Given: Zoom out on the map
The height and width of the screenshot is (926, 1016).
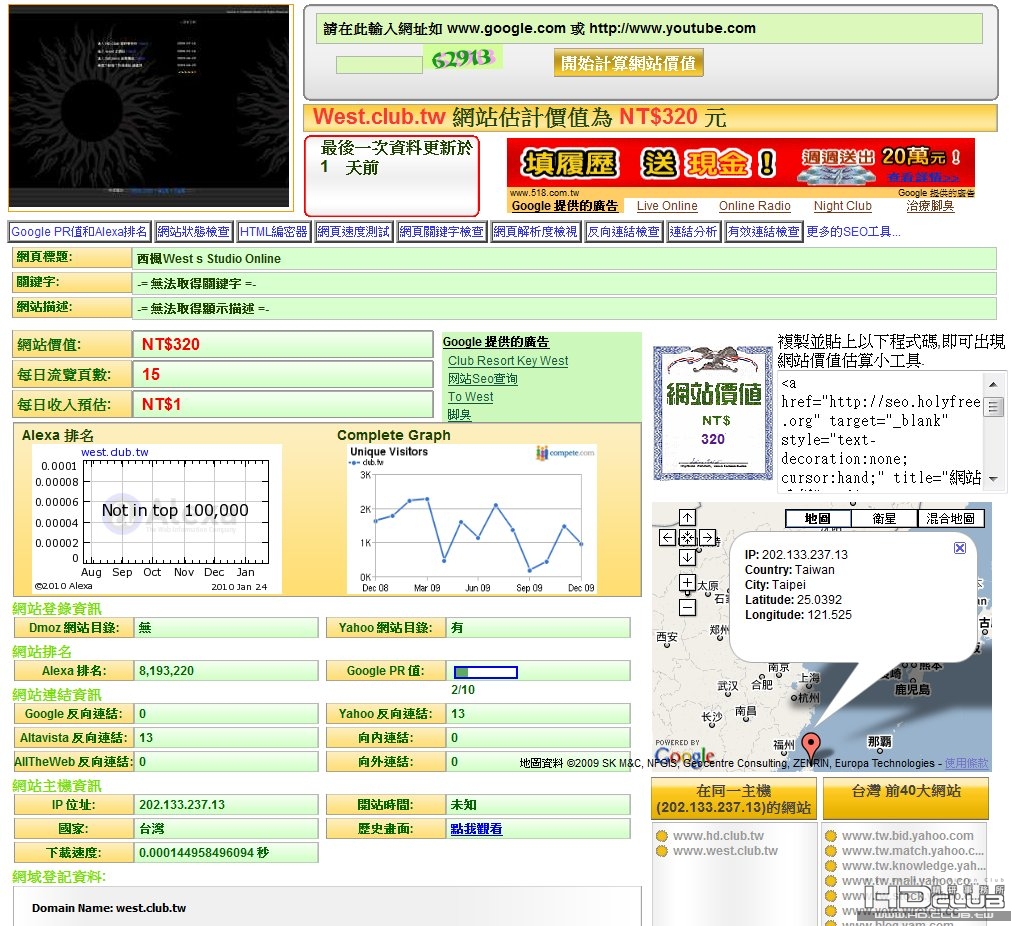Looking at the screenshot, I should [x=687, y=607].
